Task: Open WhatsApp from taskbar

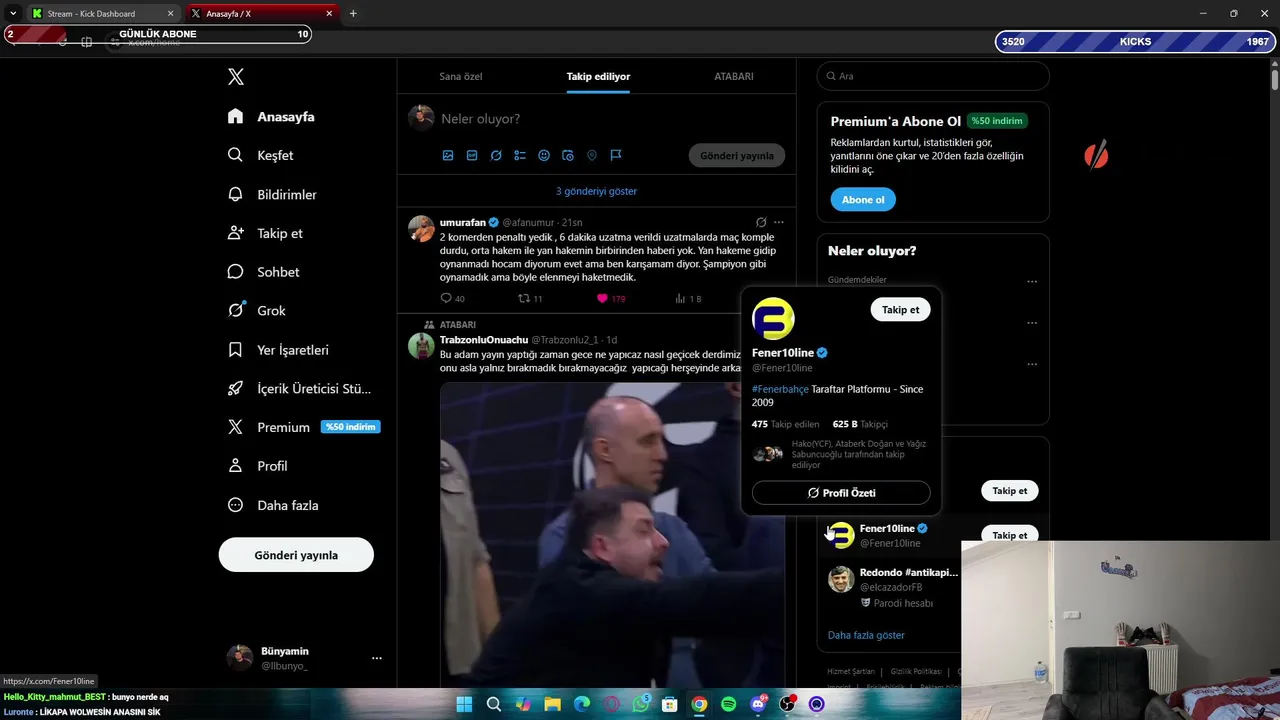Action: tap(641, 704)
